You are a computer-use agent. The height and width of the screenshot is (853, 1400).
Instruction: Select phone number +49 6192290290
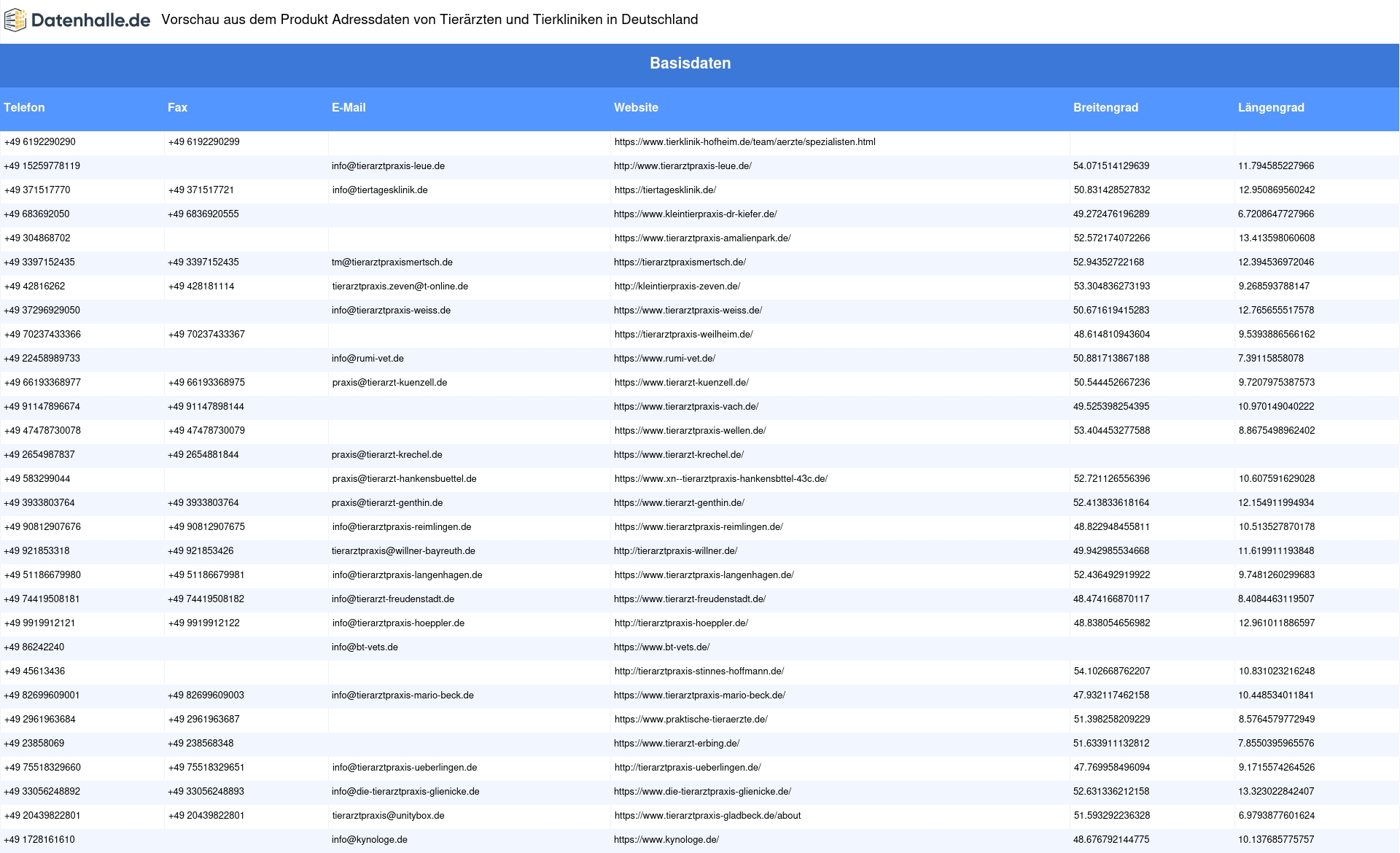point(40,142)
